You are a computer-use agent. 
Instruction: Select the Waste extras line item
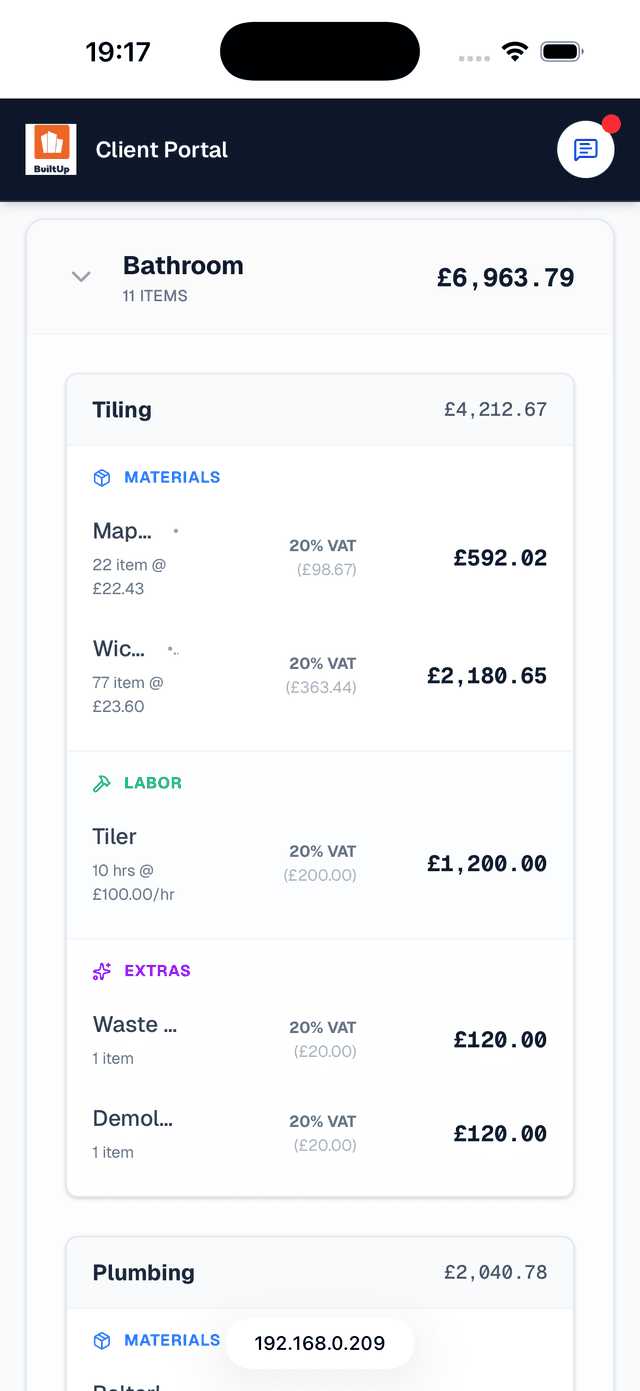pos(135,1025)
